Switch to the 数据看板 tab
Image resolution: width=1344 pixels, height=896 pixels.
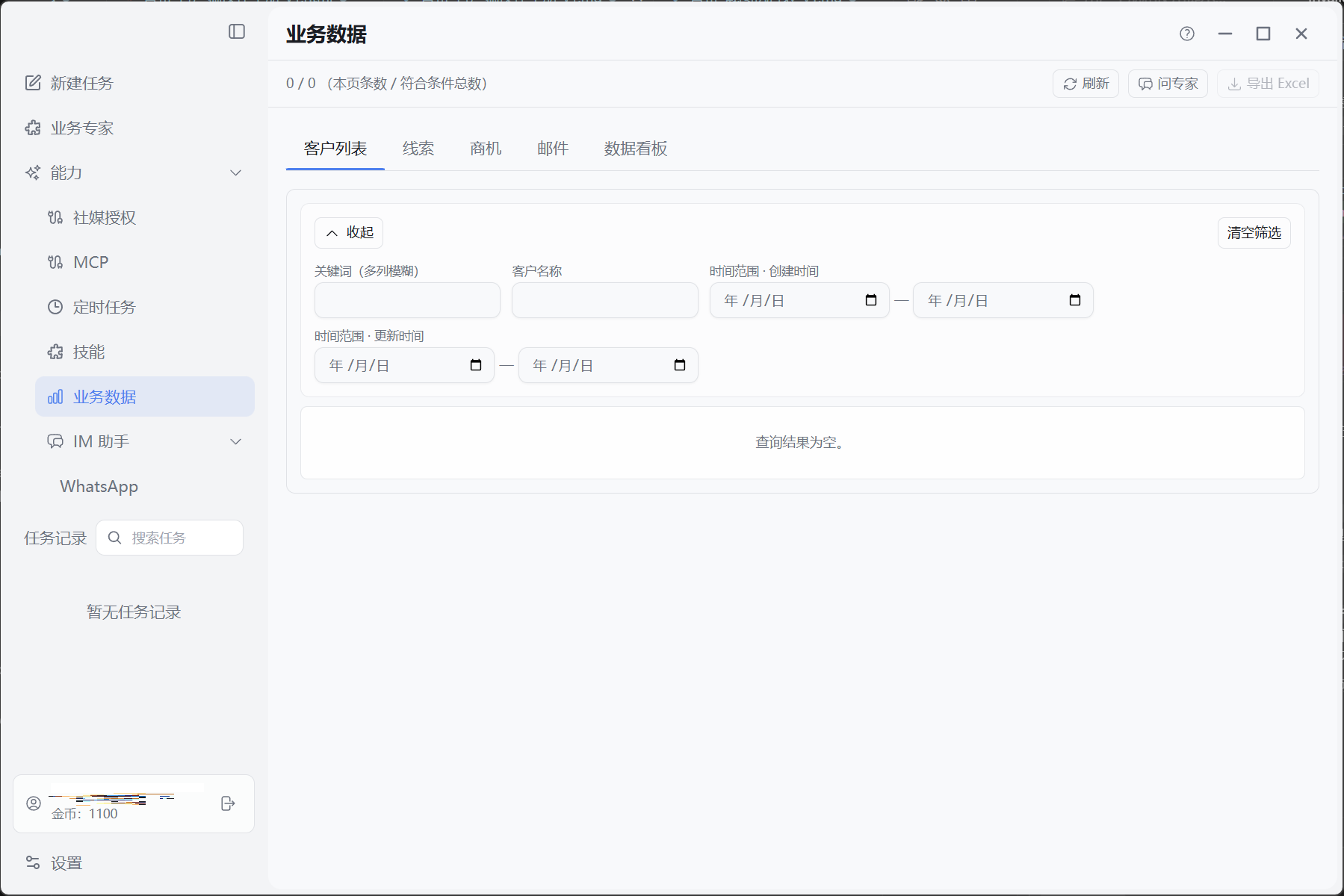point(636,149)
